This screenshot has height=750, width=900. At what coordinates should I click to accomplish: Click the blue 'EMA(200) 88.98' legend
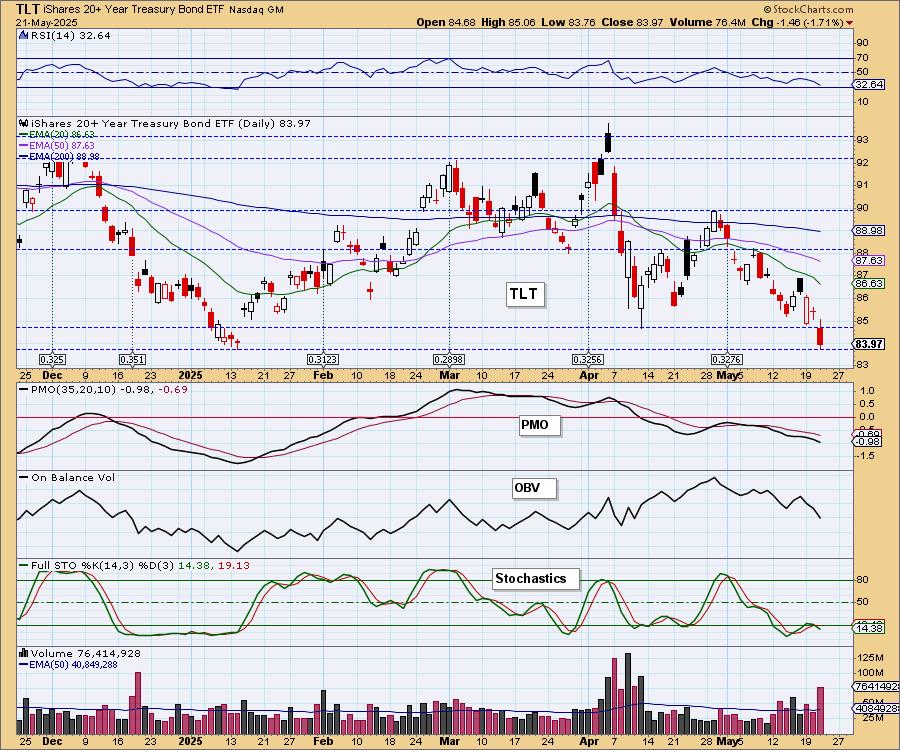click(59, 156)
